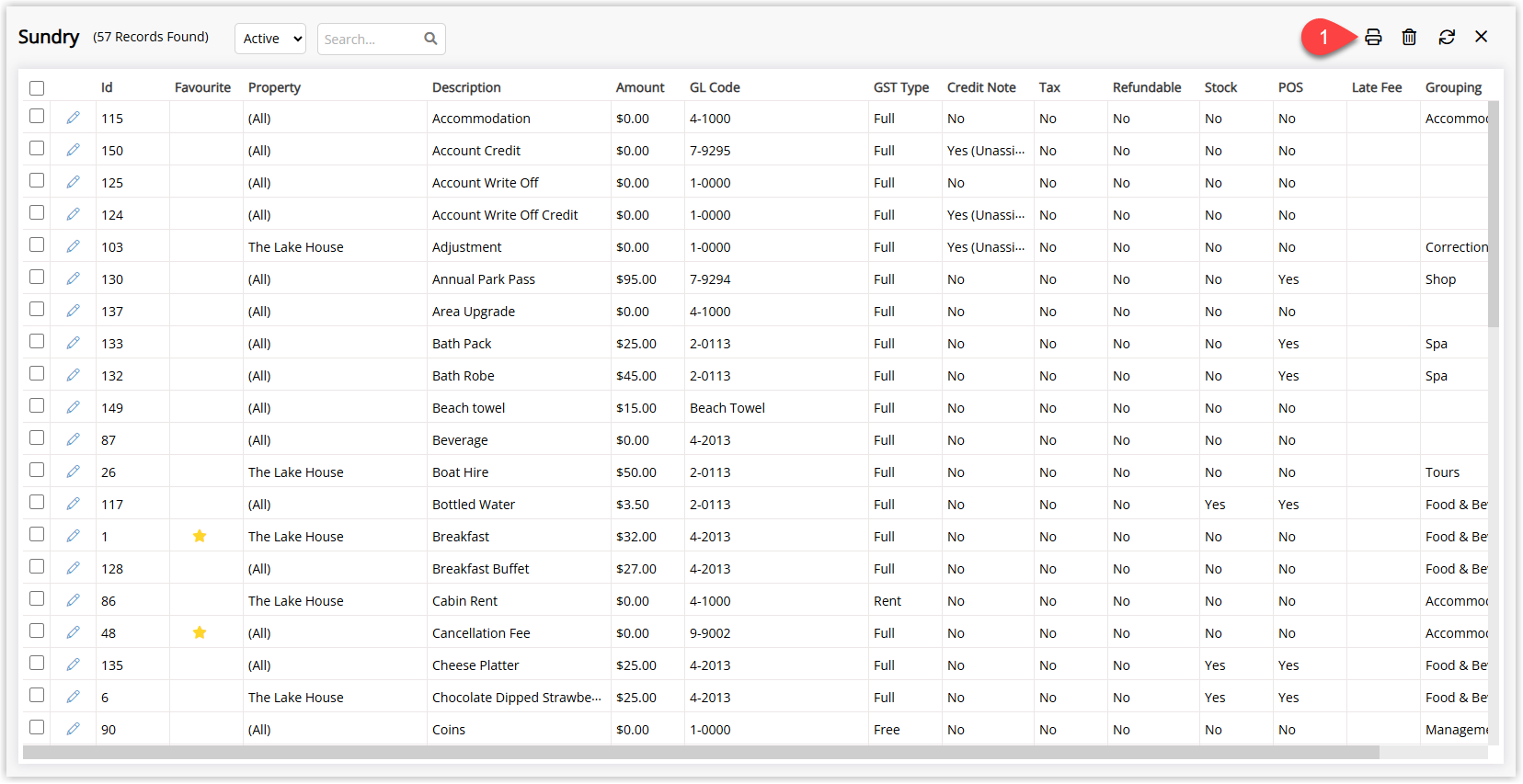Image resolution: width=1523 pixels, height=784 pixels.
Task: Sort by Amount column header
Action: [640, 87]
